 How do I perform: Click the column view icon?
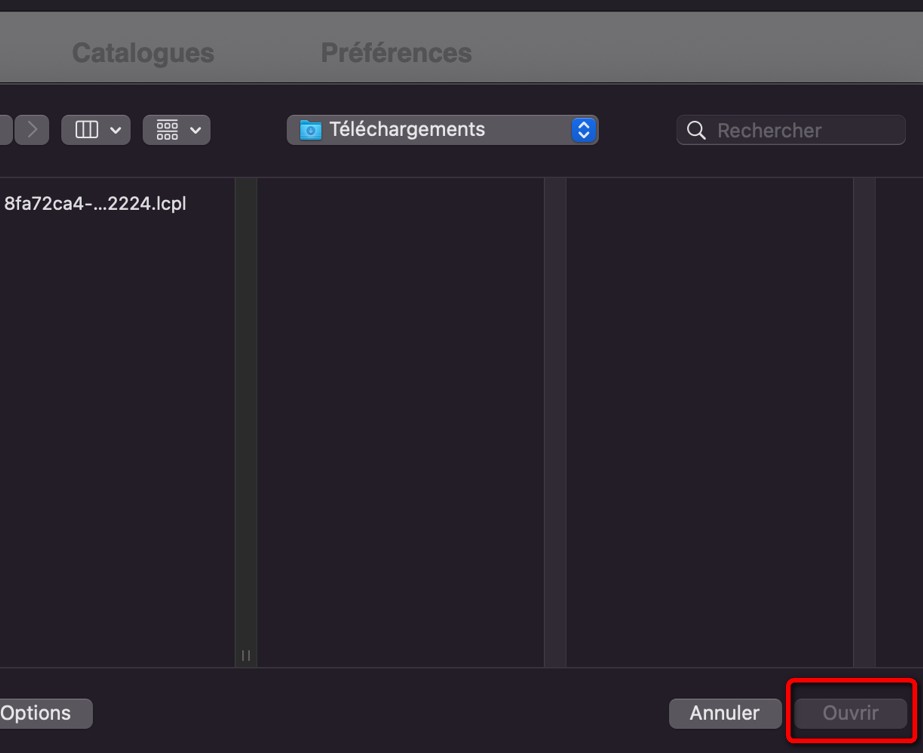coord(87,130)
